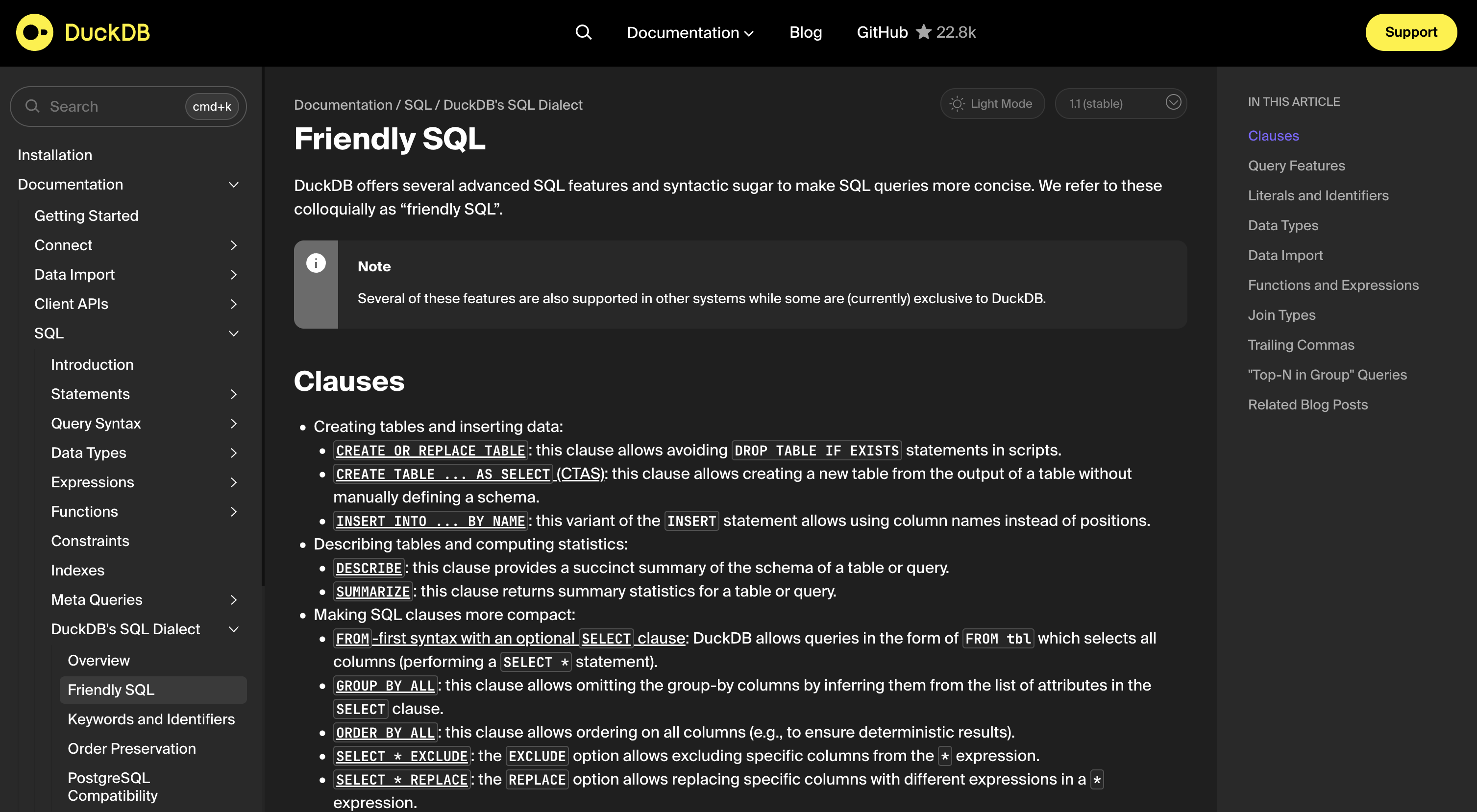Click the sidebar vertical scrollbar

[263, 327]
